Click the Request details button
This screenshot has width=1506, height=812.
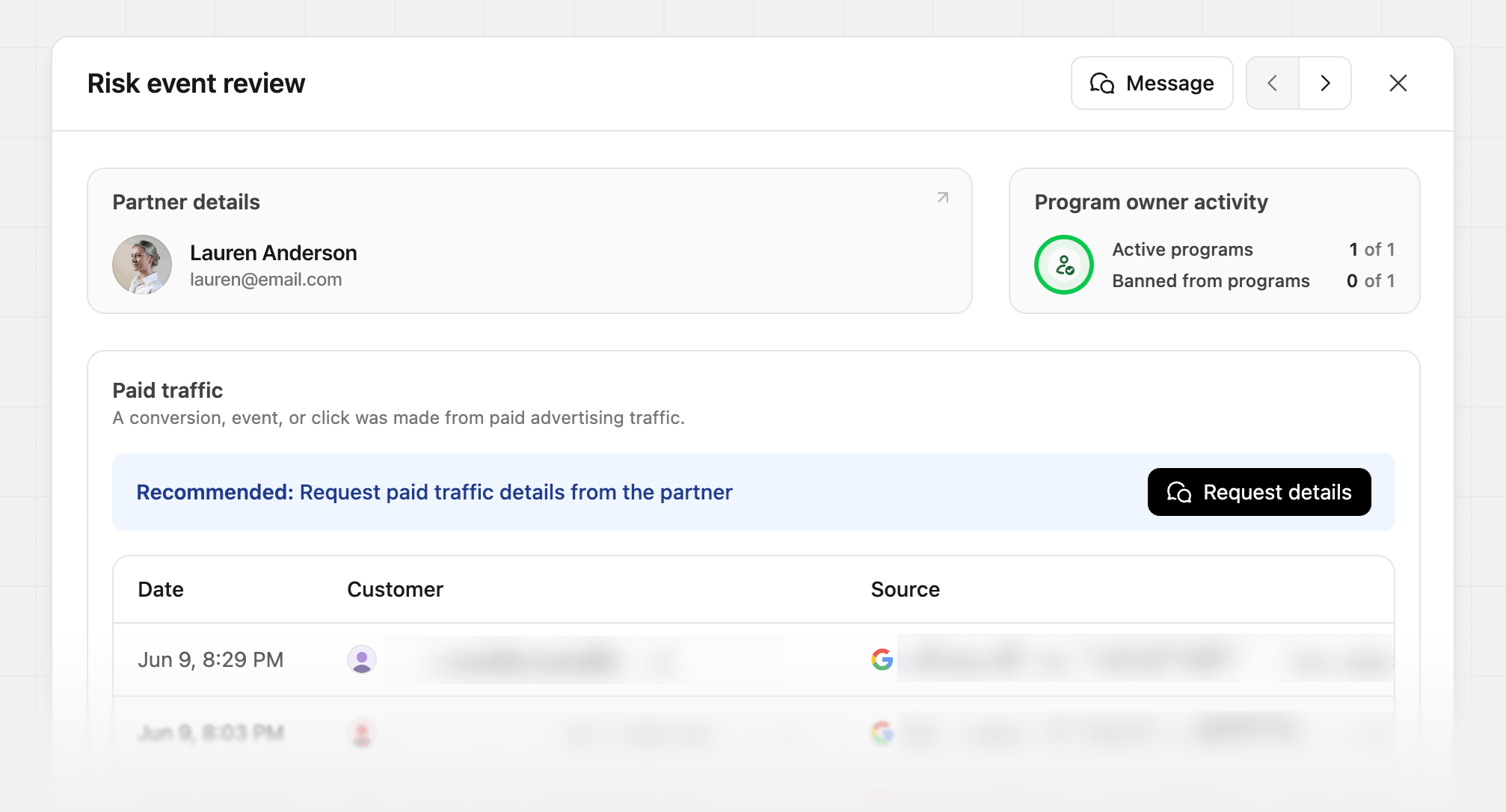(1259, 492)
